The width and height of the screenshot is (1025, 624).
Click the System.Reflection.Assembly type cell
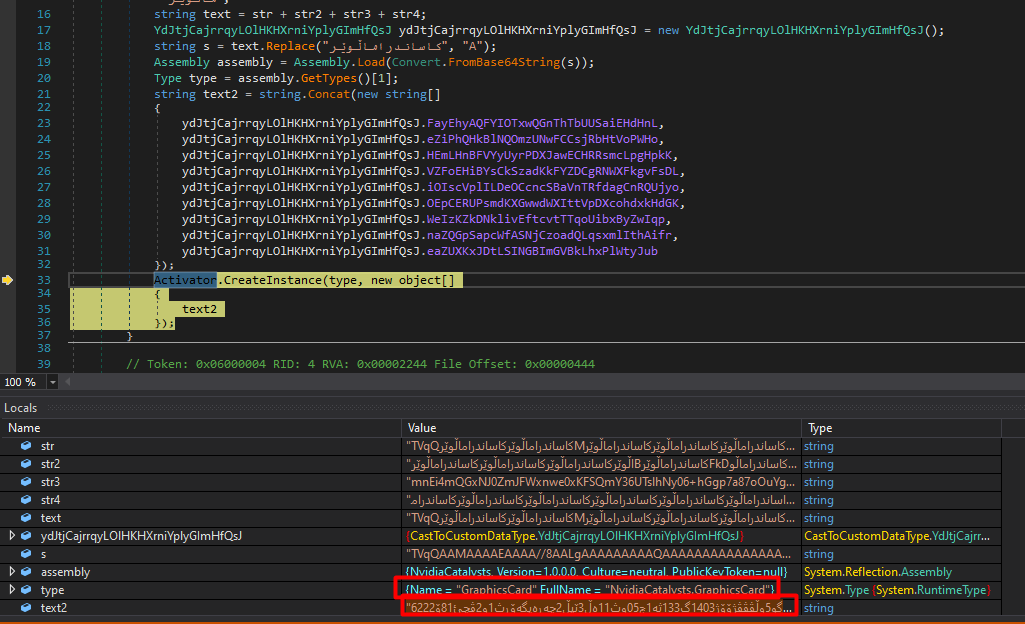pos(877,572)
